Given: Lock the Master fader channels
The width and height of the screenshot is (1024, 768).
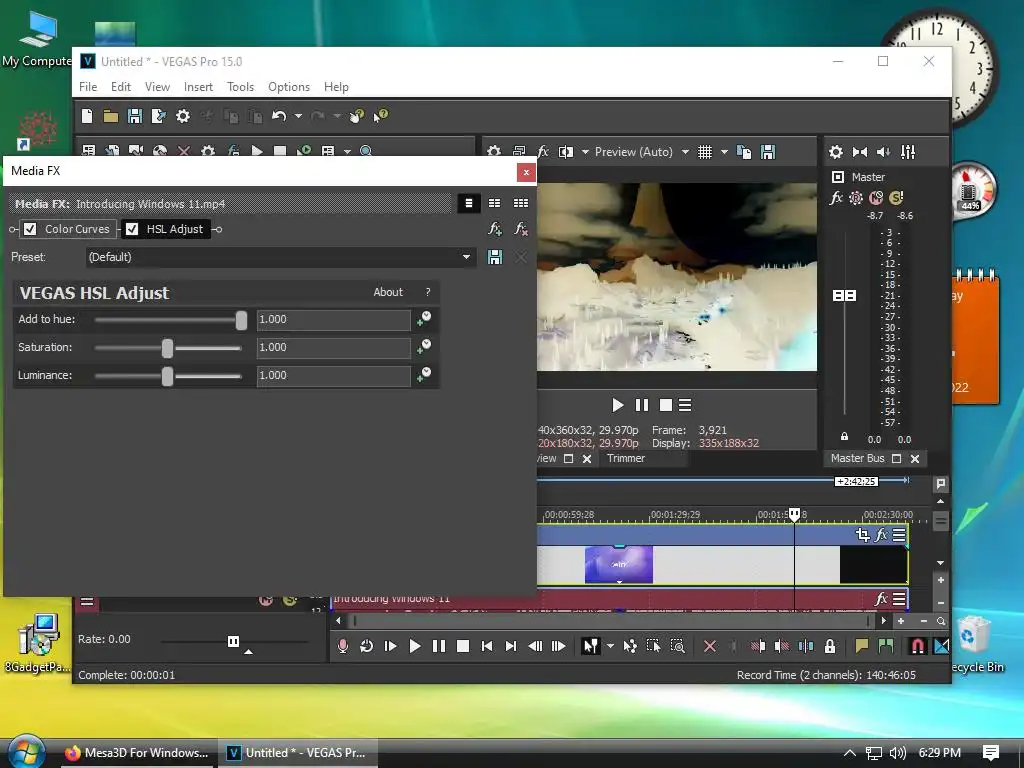Looking at the screenshot, I should click(844, 436).
